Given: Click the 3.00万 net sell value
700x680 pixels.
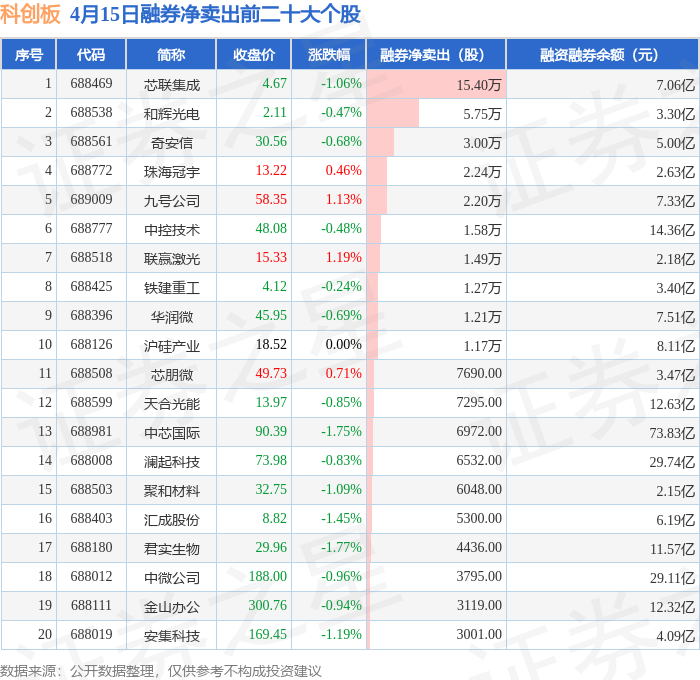Looking at the screenshot, I should tap(482, 143).
